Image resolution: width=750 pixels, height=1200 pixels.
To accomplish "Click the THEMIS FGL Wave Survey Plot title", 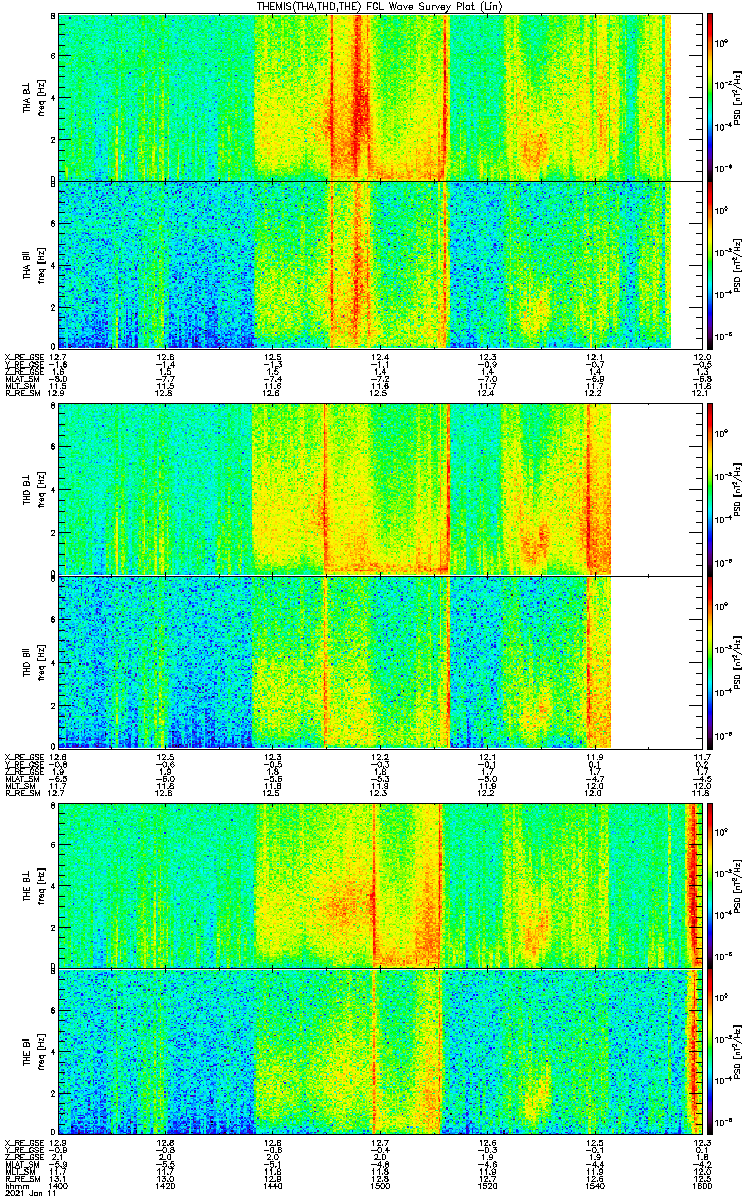I will click(x=380, y=6).
